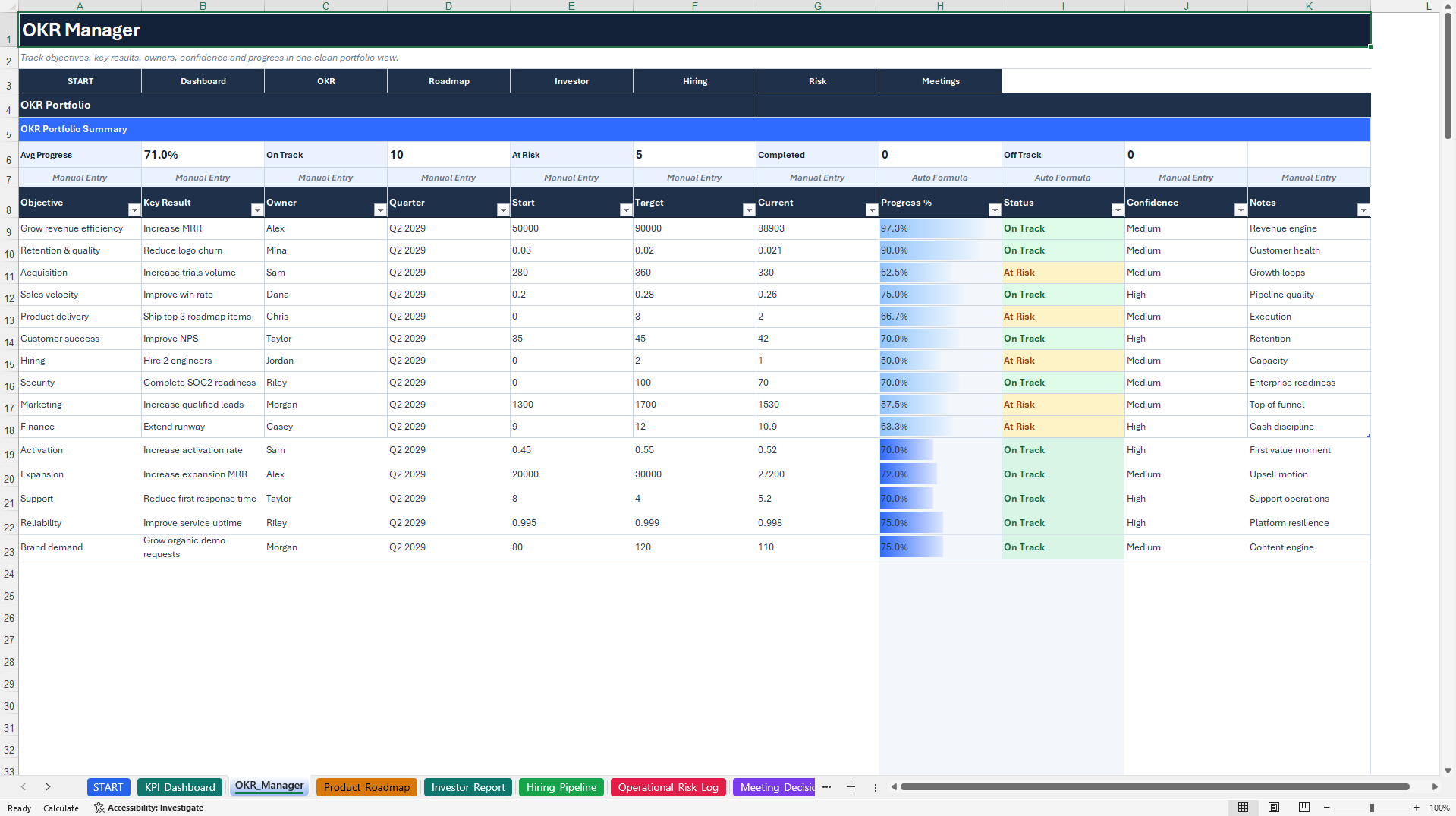The height and width of the screenshot is (816, 1456).
Task: Open the Owner column filter dropdown
Action: click(380, 210)
